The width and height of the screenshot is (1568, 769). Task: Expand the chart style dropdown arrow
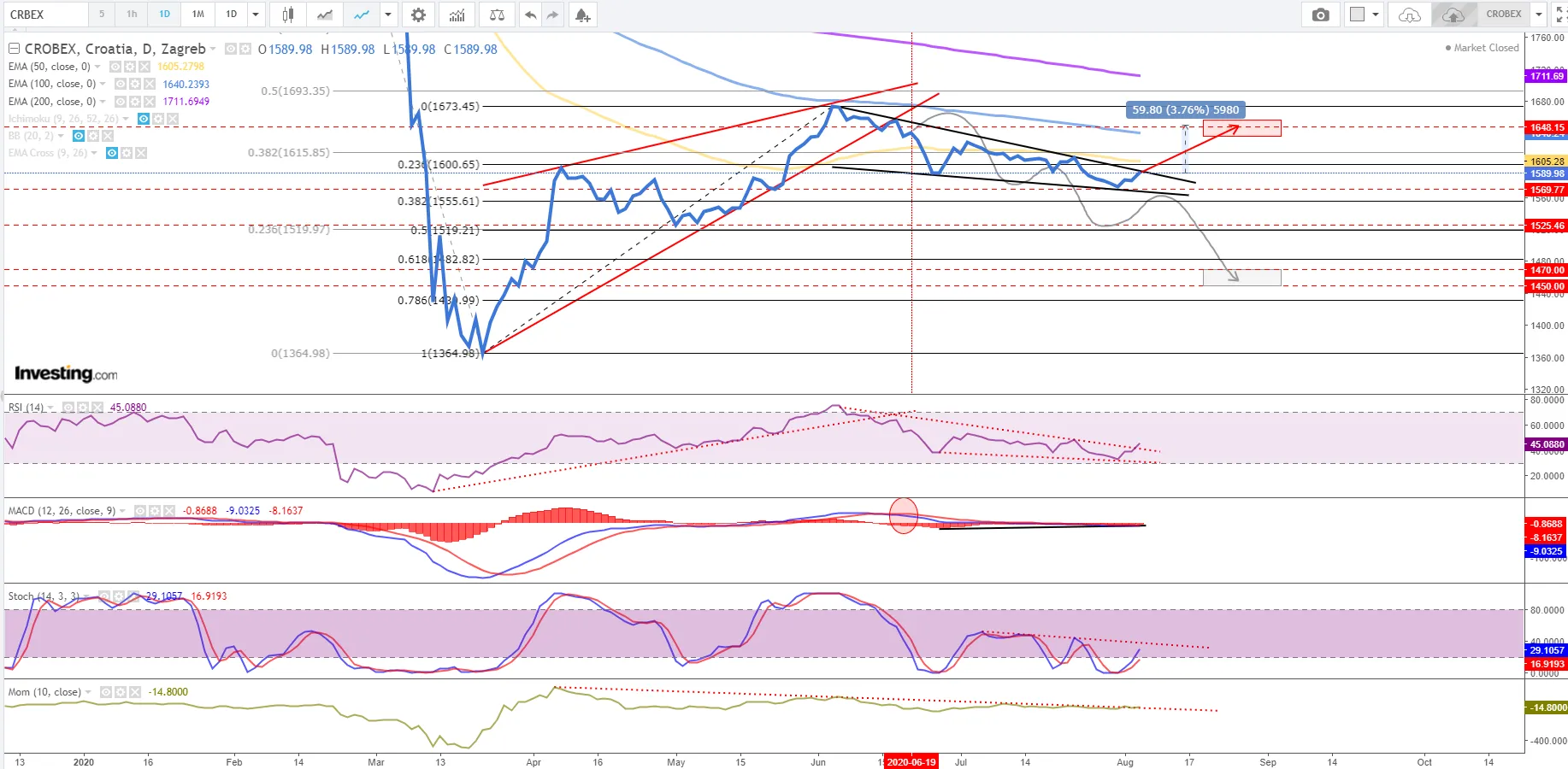pos(388,15)
